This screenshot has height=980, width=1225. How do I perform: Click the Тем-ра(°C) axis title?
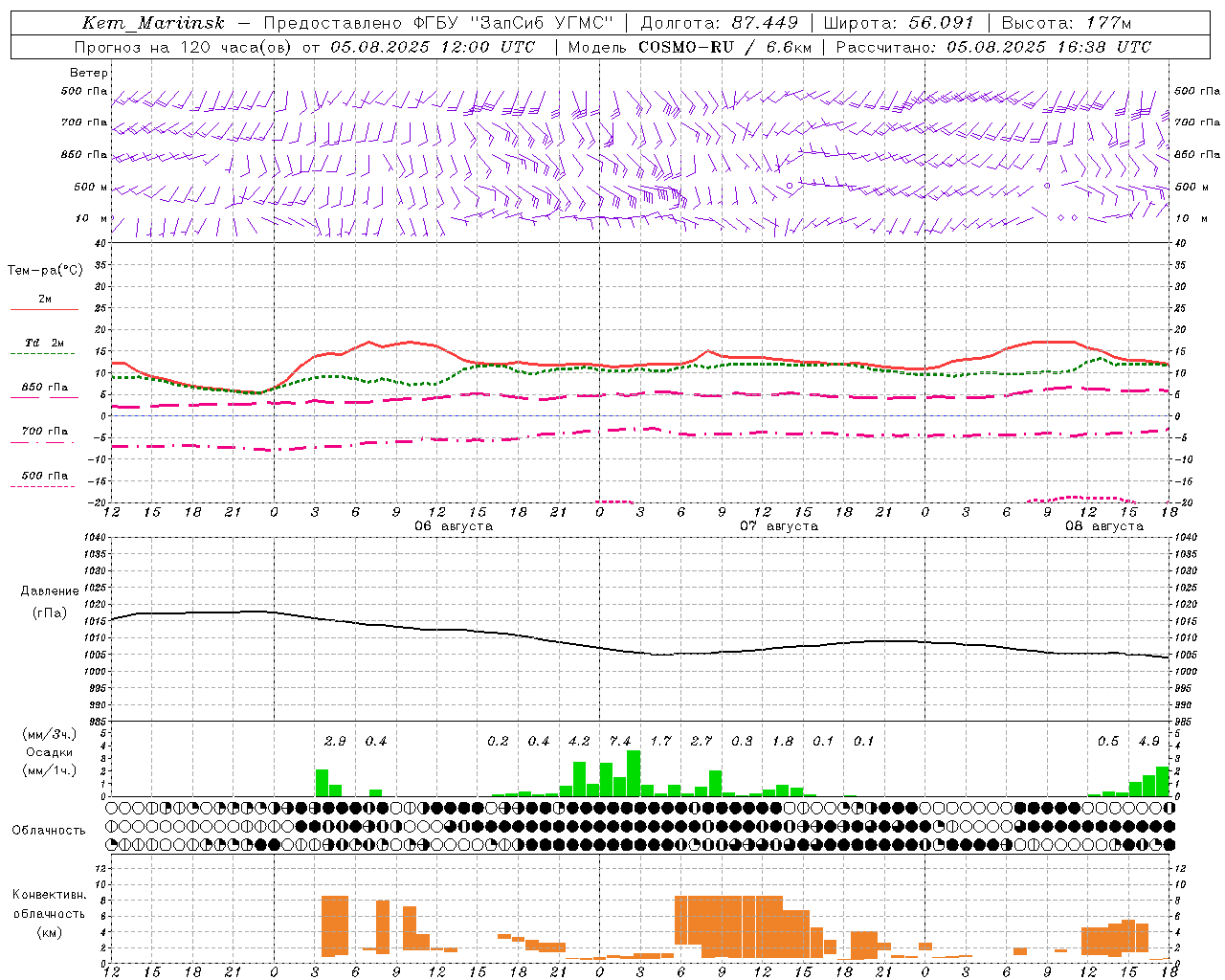pyautogui.click(x=45, y=271)
